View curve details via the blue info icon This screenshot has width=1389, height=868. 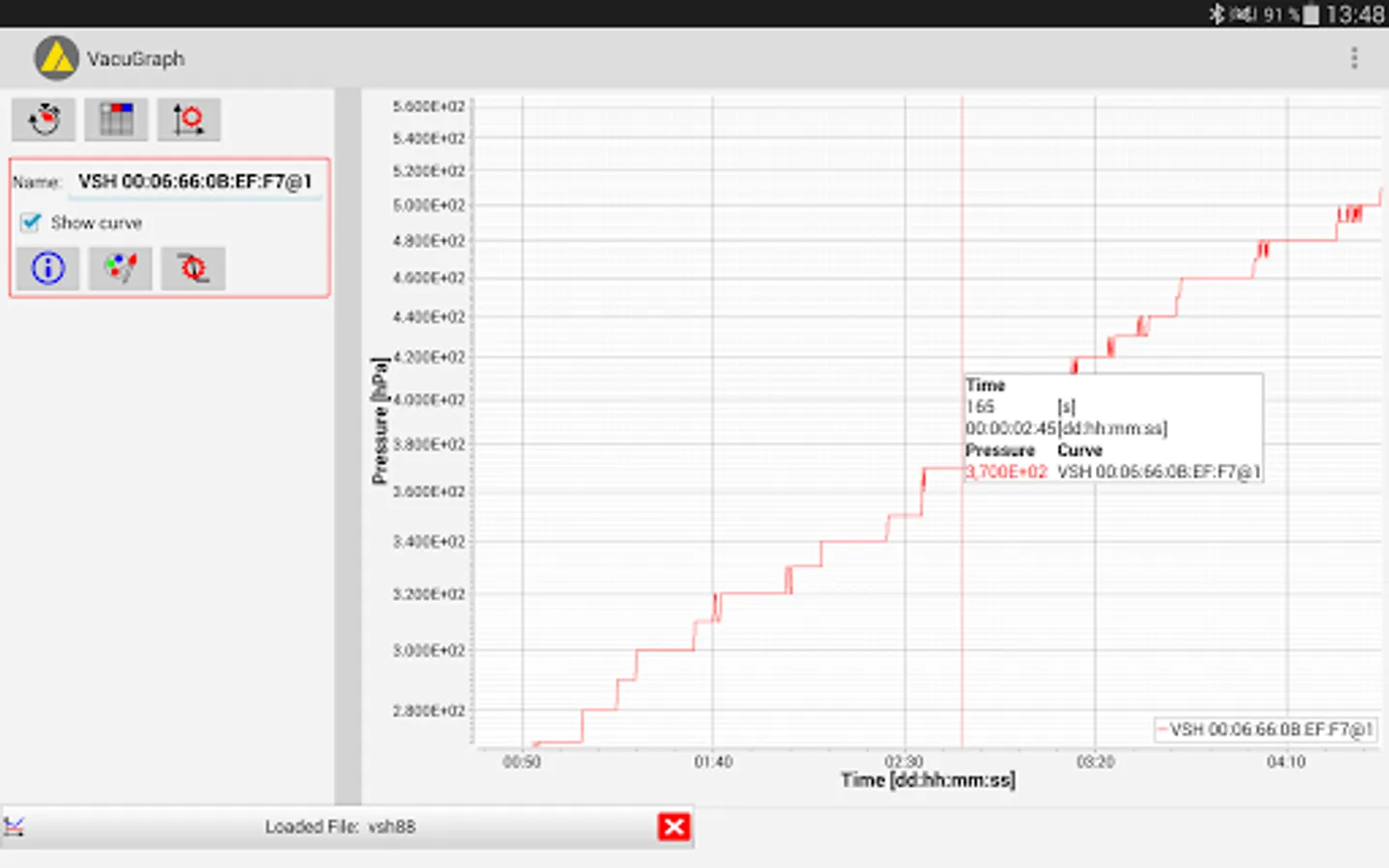pyautogui.click(x=47, y=268)
